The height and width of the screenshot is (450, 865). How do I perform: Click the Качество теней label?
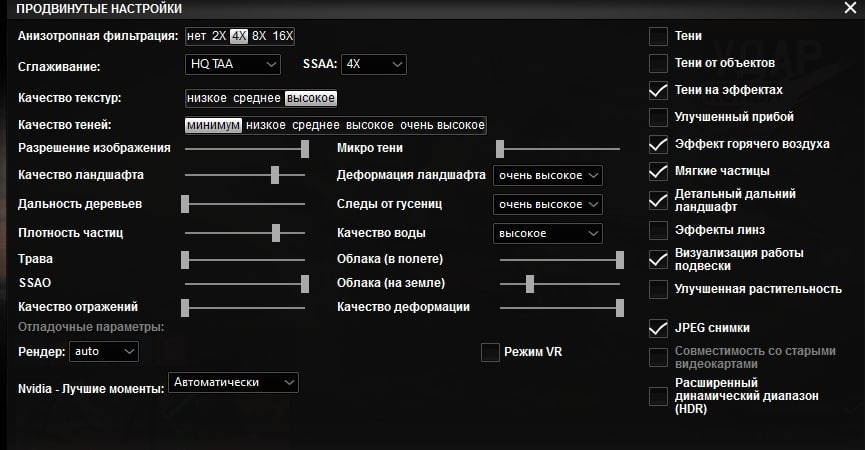(x=65, y=125)
